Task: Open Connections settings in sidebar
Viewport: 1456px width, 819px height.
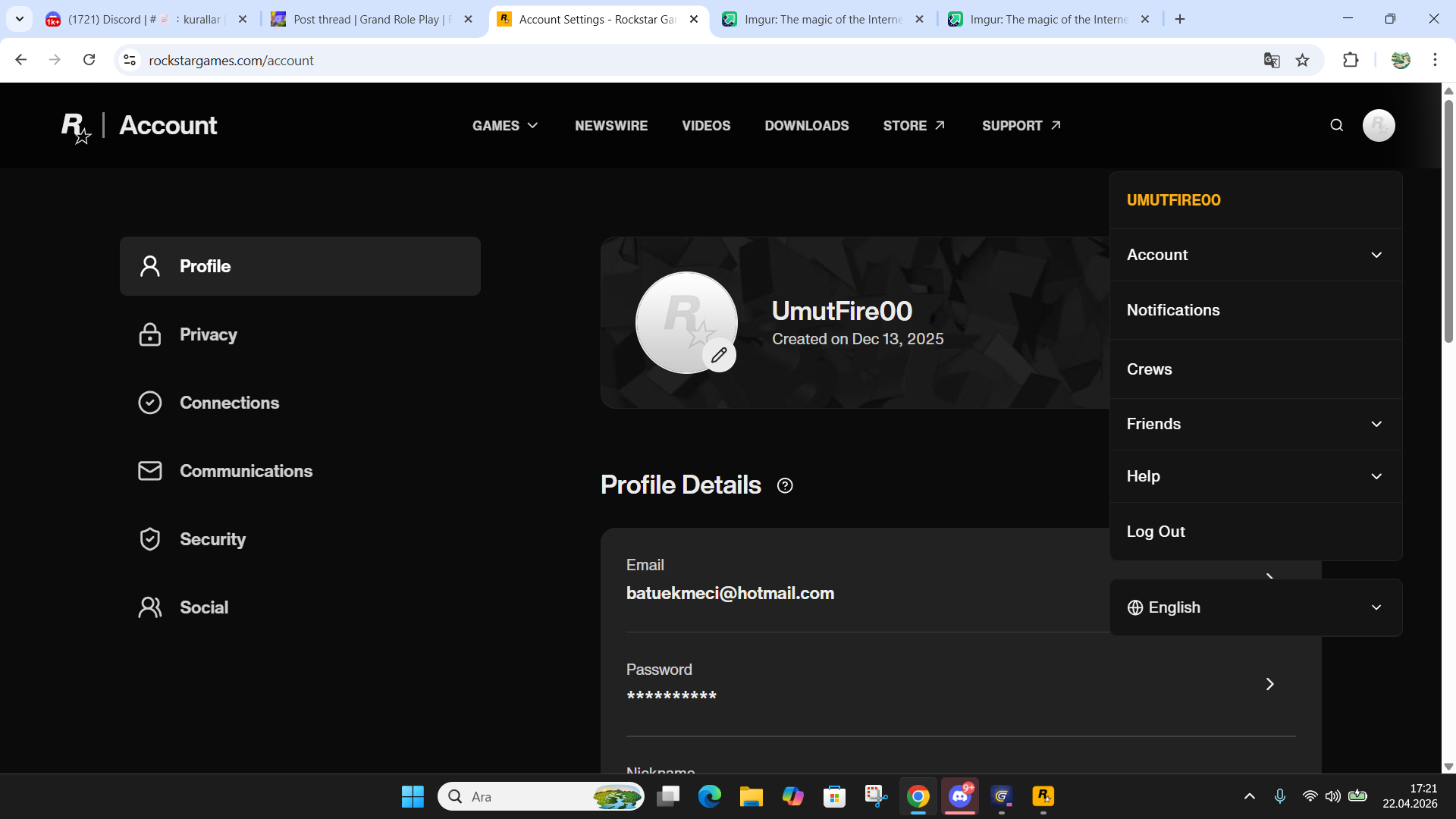Action: (300, 403)
